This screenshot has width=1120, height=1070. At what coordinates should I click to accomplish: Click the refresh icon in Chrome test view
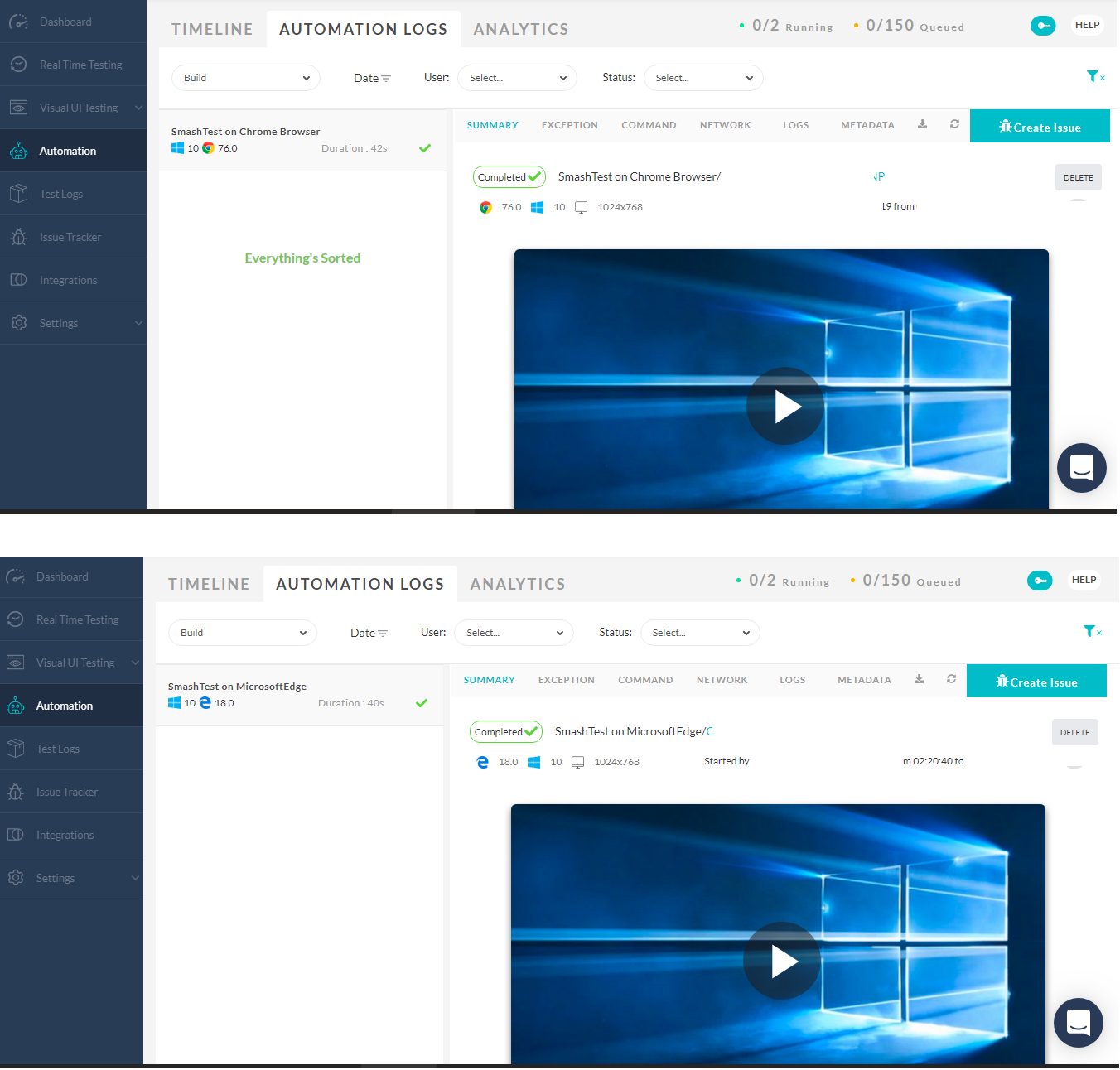pos(954,124)
